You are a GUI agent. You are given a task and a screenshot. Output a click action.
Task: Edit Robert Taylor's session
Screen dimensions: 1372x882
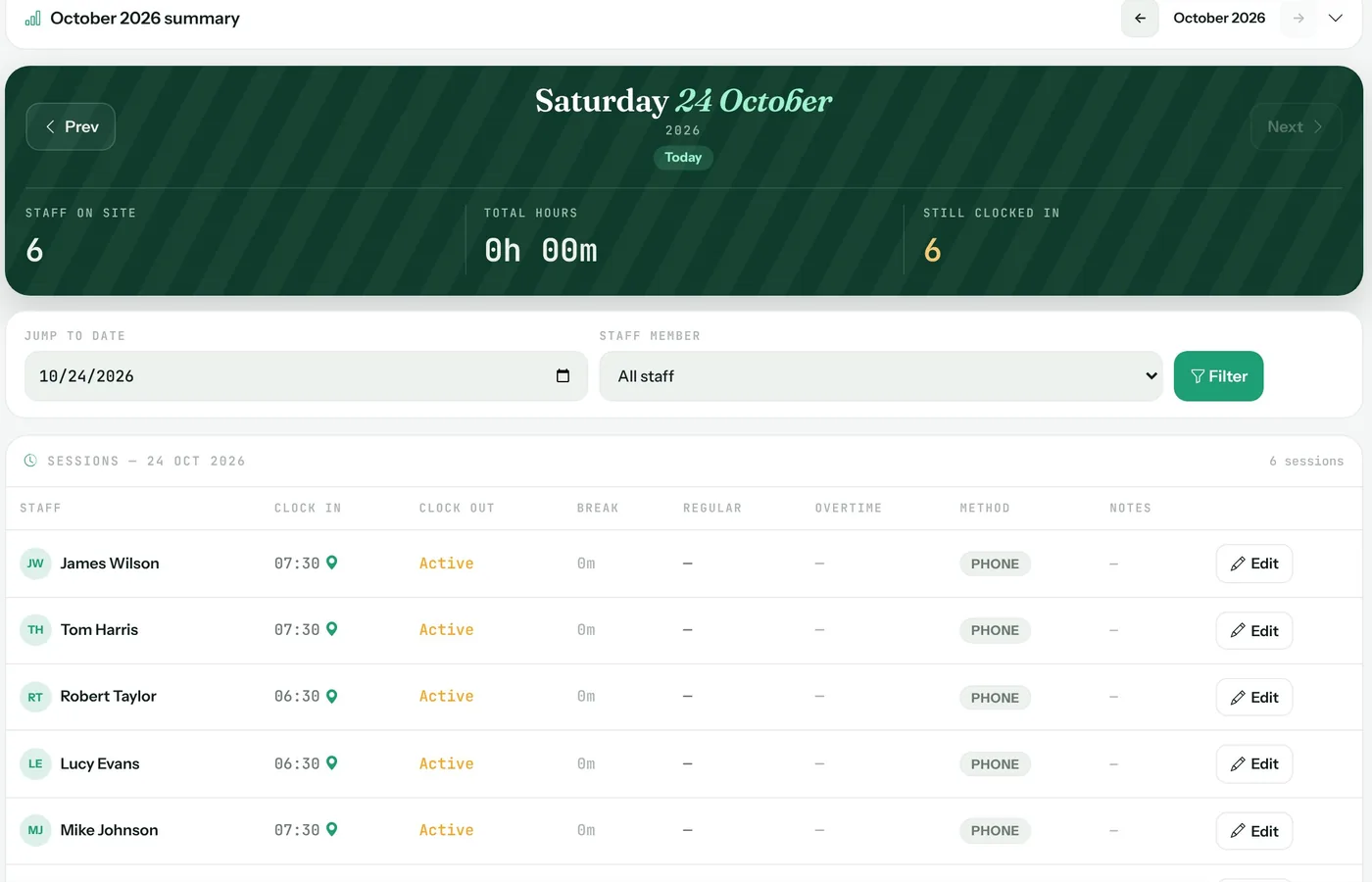point(1253,697)
